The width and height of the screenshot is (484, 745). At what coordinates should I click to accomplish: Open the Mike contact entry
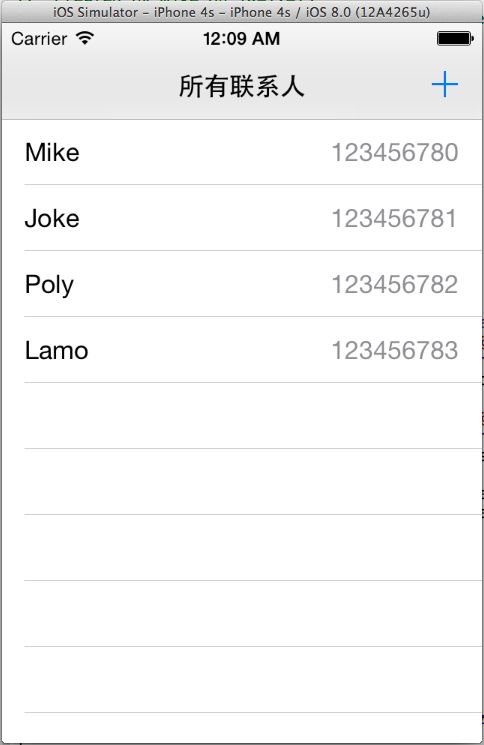[242, 152]
